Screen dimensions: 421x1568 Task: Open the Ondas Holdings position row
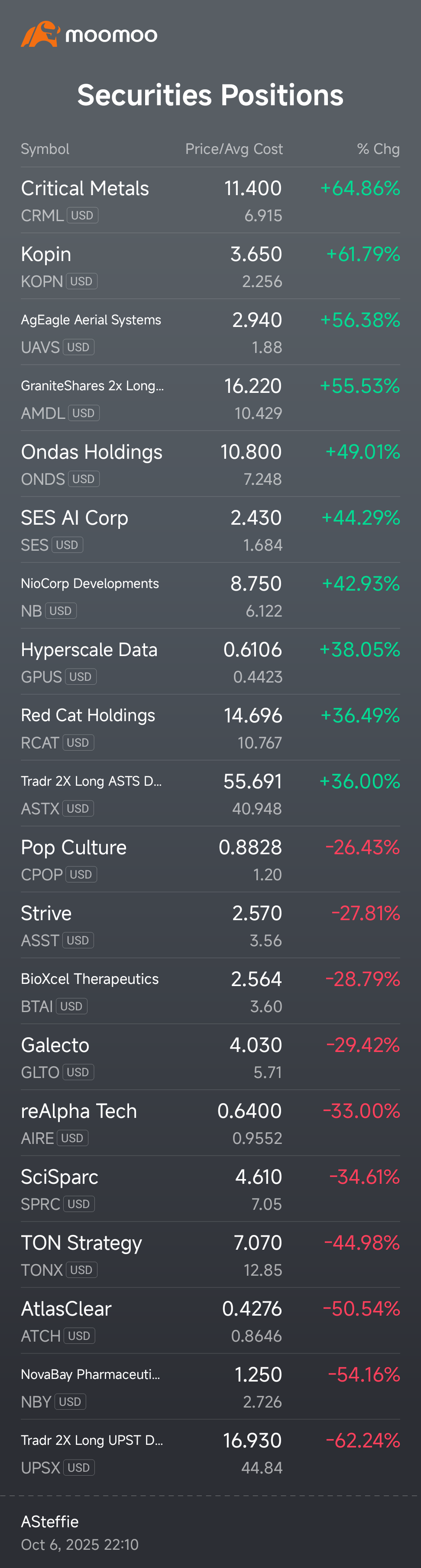(92, 452)
